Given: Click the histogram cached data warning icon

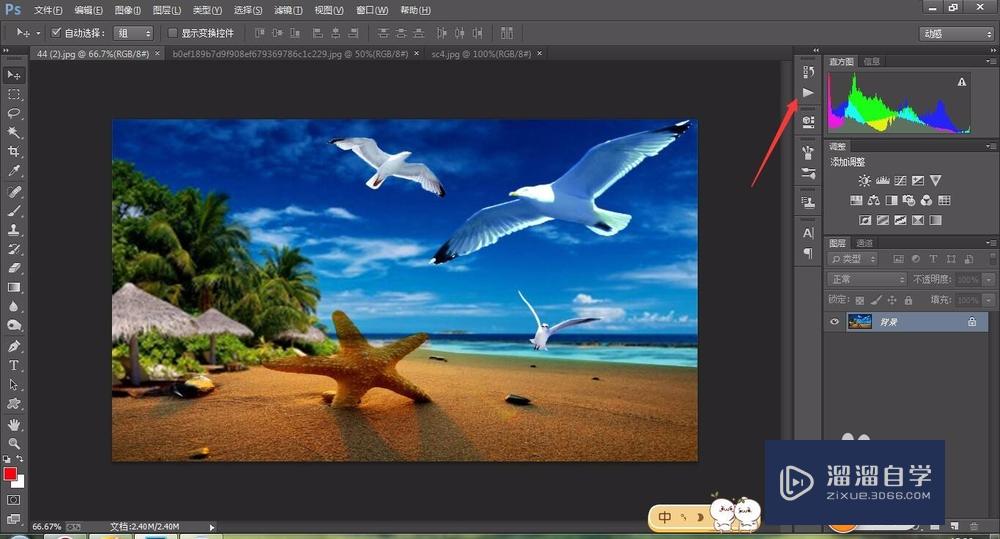Looking at the screenshot, I should (962, 82).
